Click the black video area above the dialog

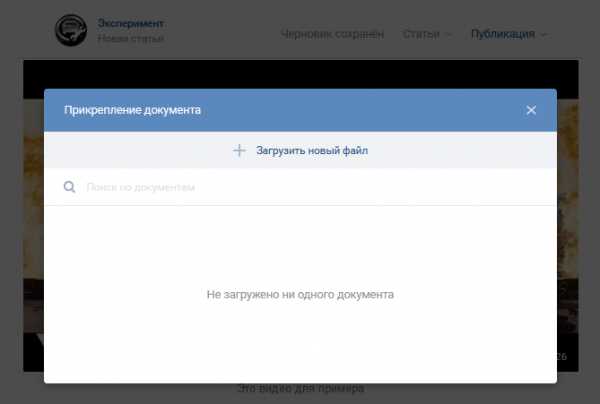(300, 74)
